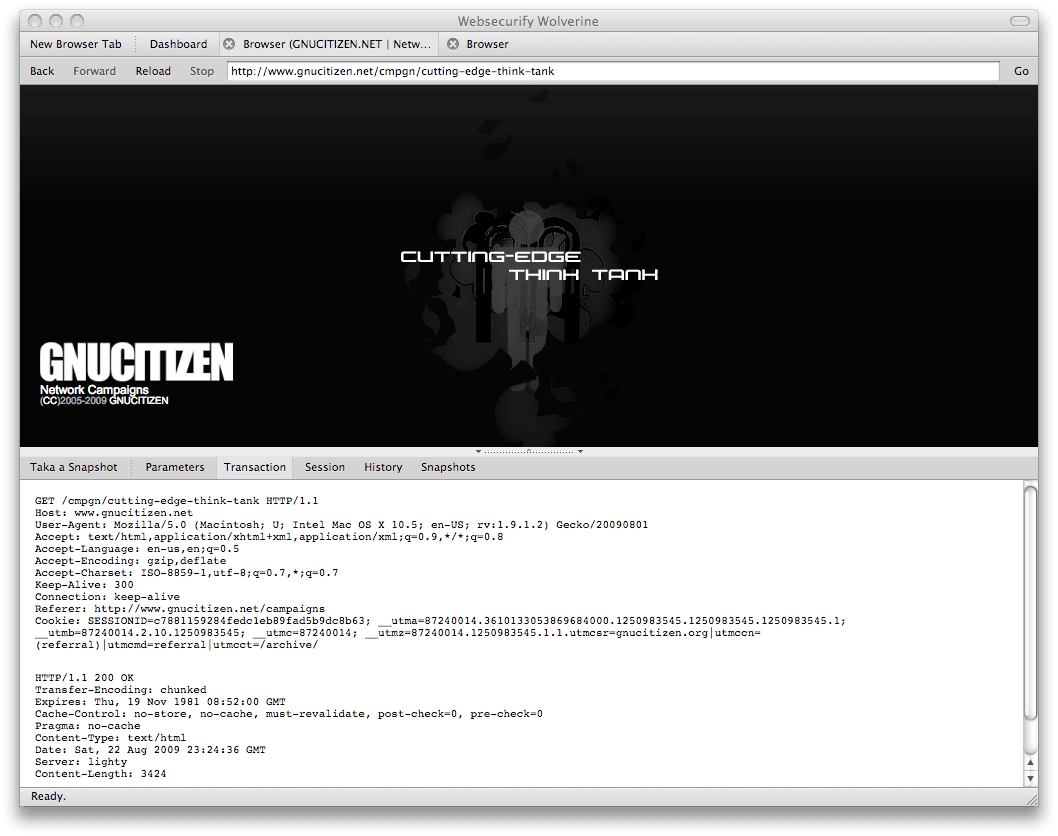
Task: Switch to the Transaction tab
Action: click(x=255, y=467)
